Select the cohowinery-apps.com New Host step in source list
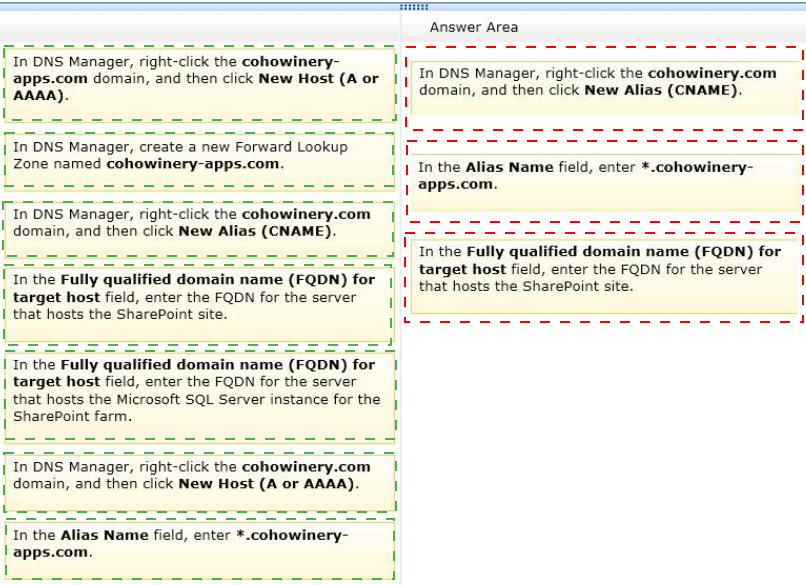This screenshot has width=806, height=585. [x=199, y=84]
